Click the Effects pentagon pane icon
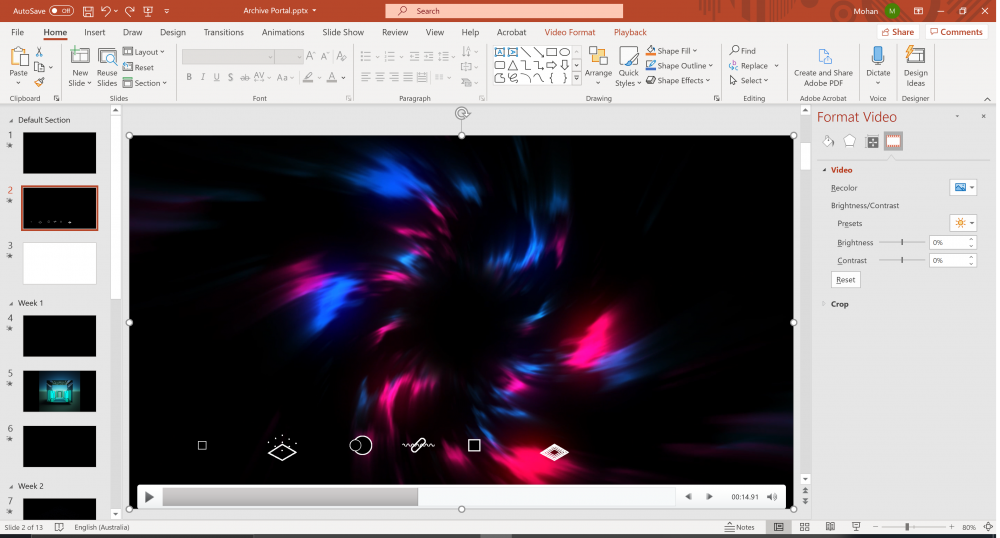Viewport: 1000px width, 538px height. tap(850, 142)
